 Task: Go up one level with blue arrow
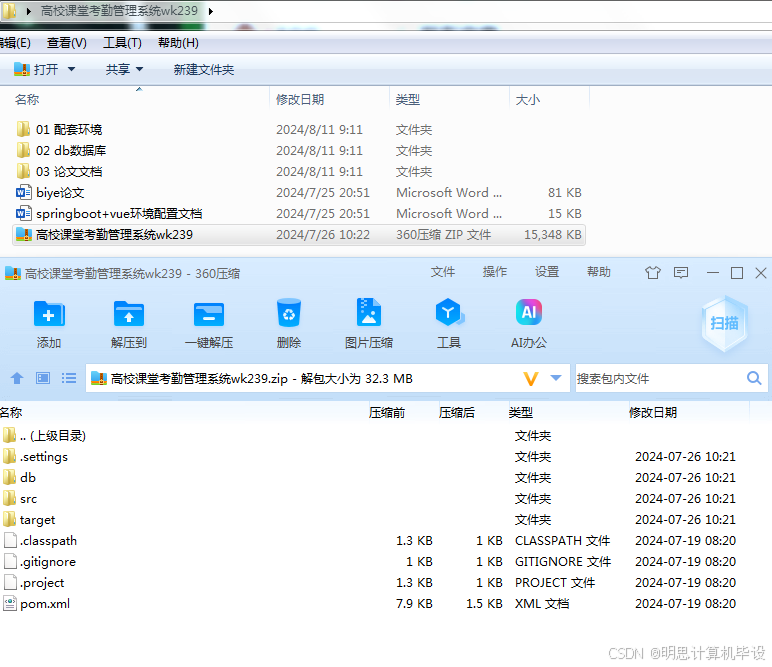(17, 378)
